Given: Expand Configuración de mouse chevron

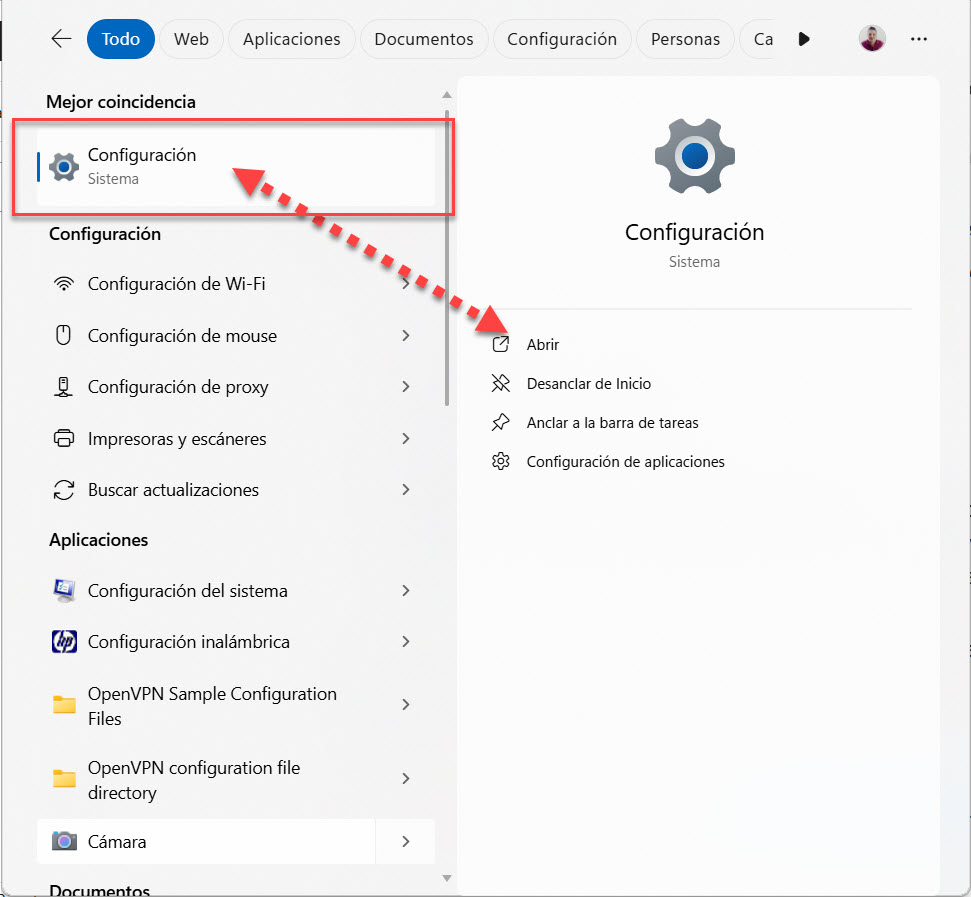Looking at the screenshot, I should (x=406, y=336).
